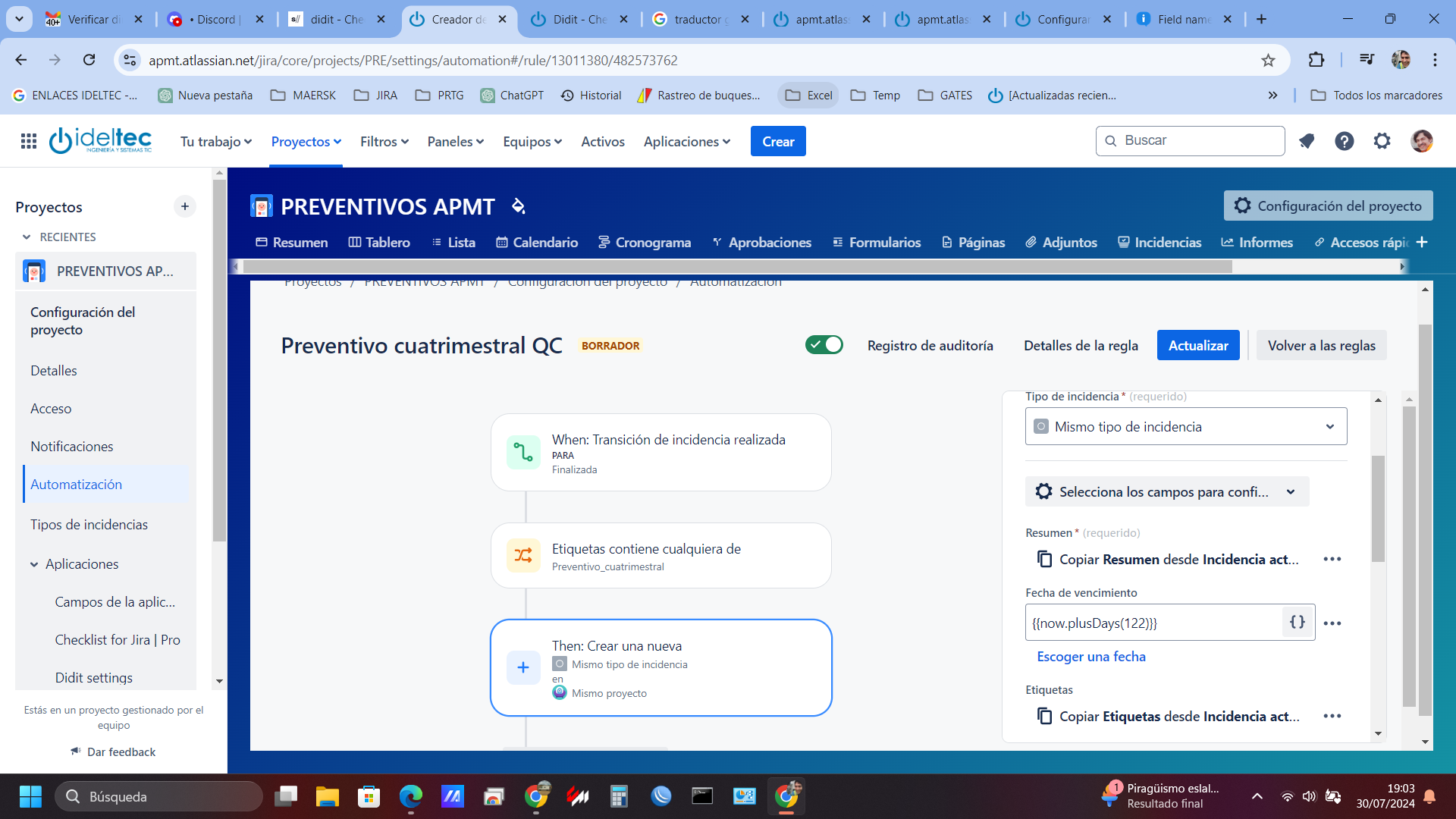Image resolution: width=1456 pixels, height=819 pixels.
Task: Click the shuffle condition icon for Etiquetas
Action: click(x=523, y=555)
